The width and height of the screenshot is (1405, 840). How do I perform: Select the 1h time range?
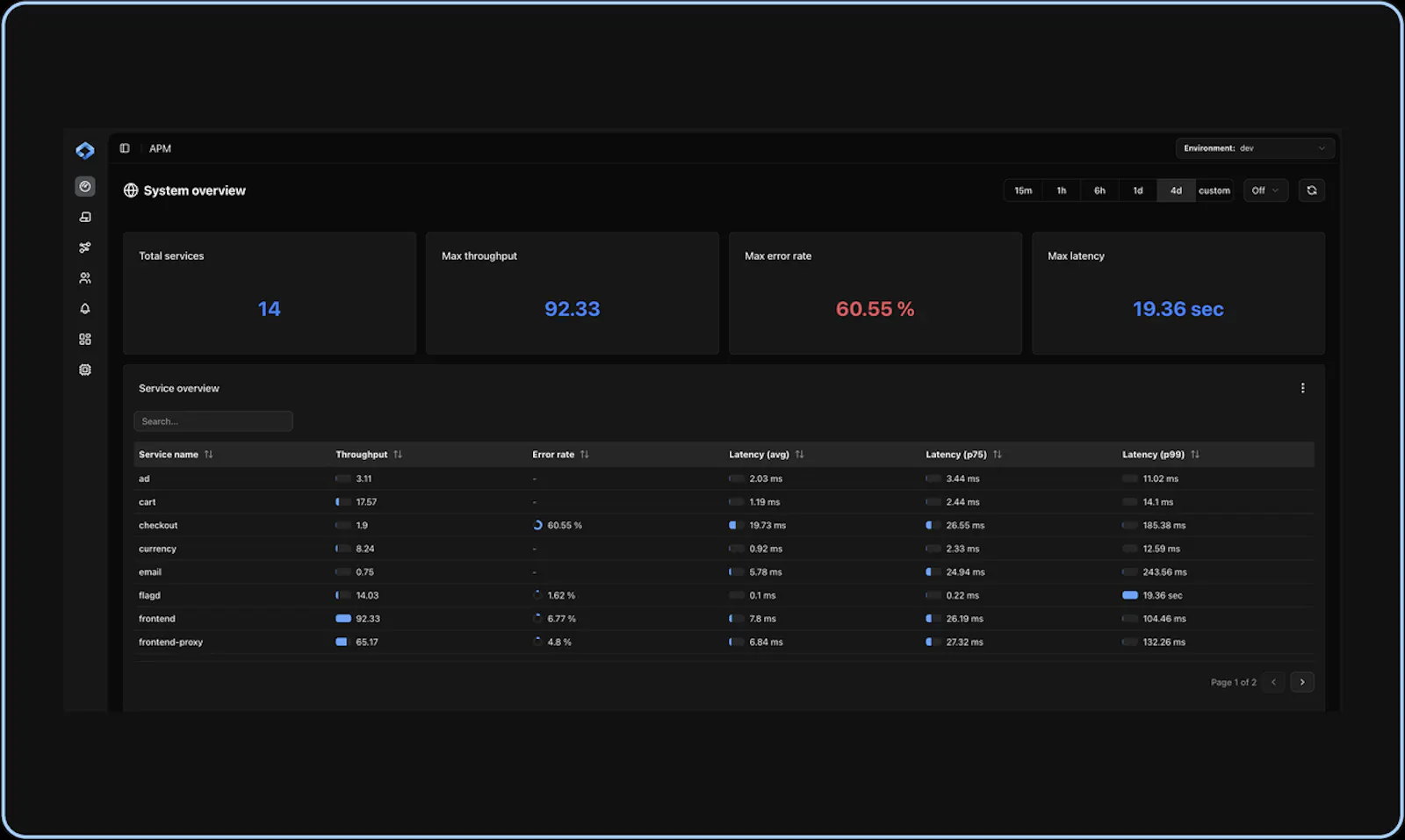coord(1062,190)
